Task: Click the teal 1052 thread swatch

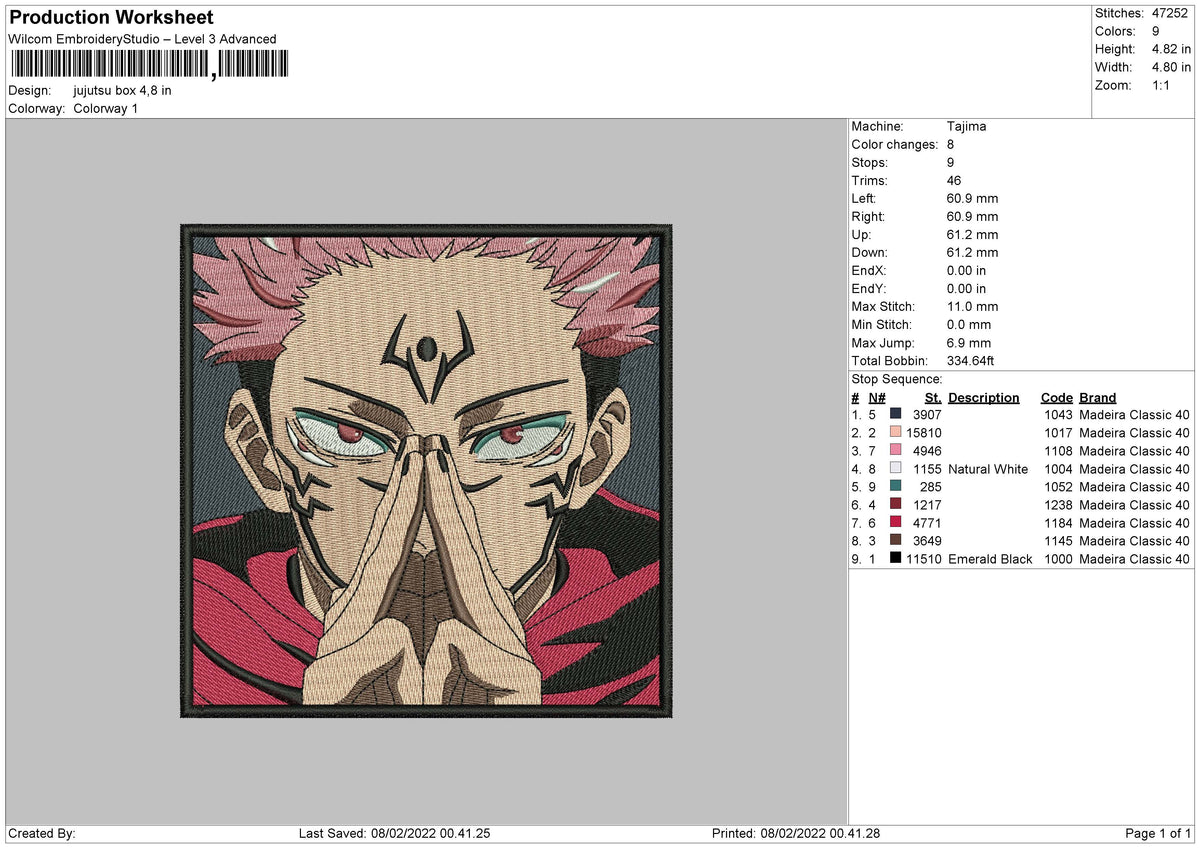Action: click(x=895, y=486)
